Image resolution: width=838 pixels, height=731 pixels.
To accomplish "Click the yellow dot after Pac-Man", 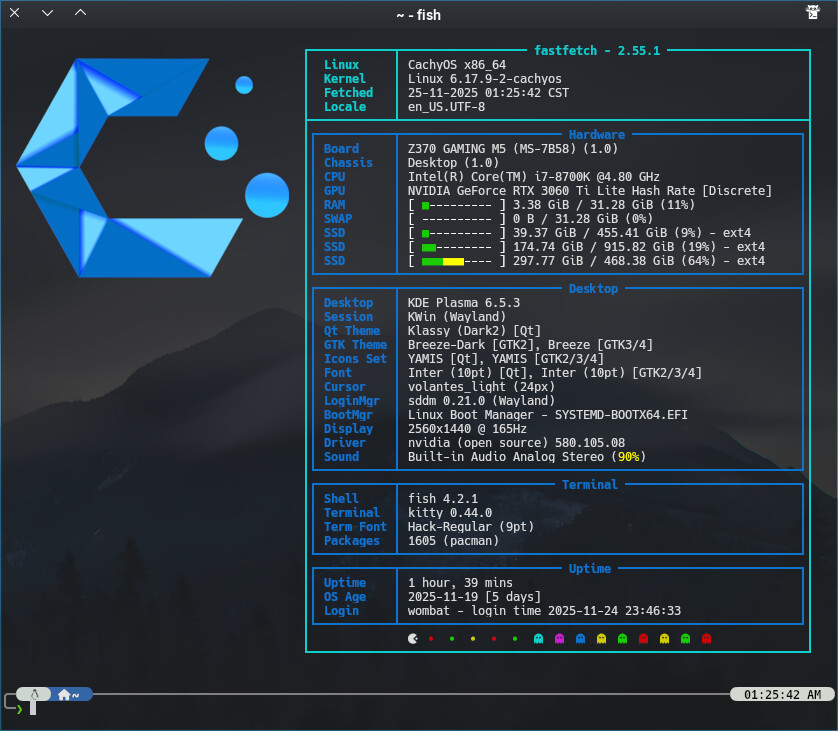I will pos(473,638).
